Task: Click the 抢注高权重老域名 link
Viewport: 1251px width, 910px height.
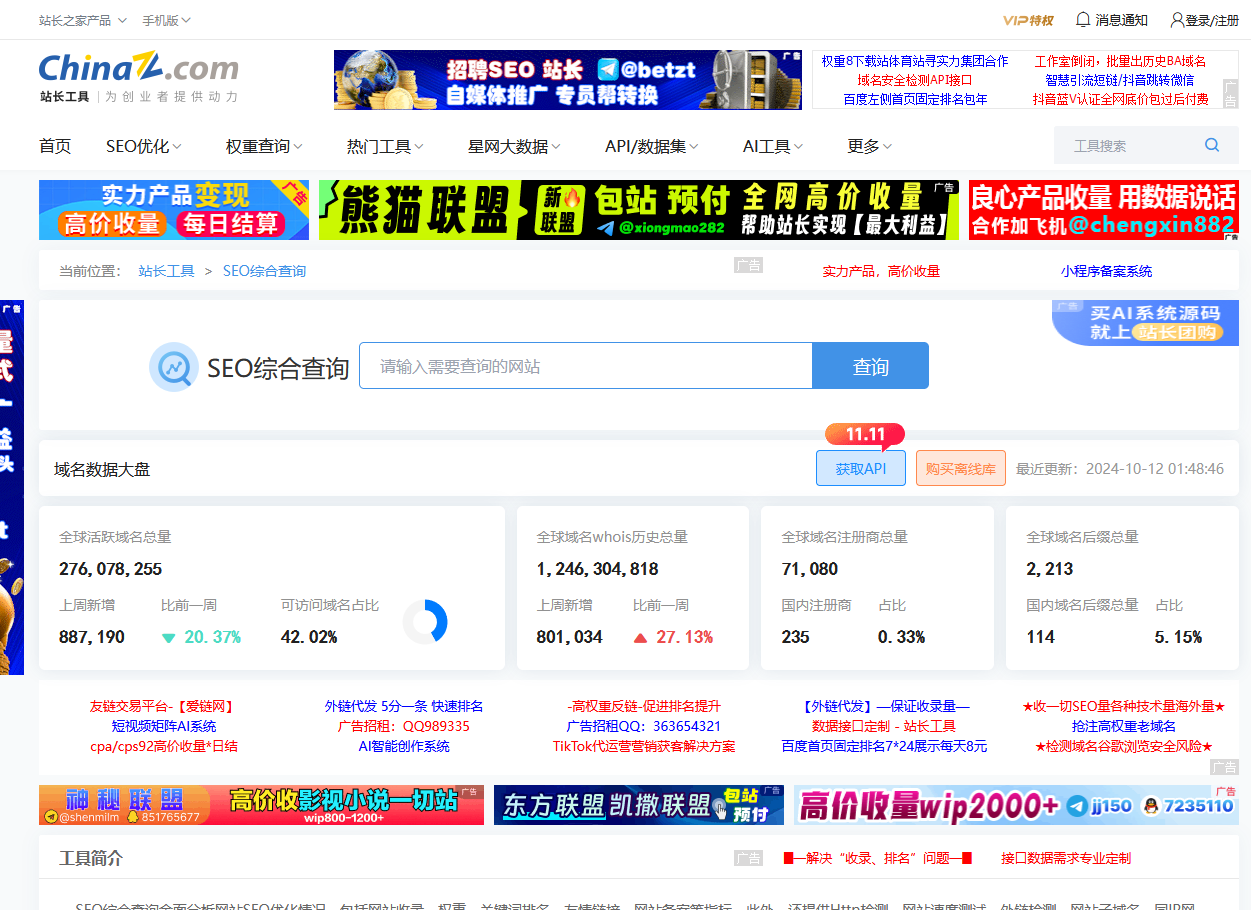Action: pyautogui.click(x=1124, y=726)
